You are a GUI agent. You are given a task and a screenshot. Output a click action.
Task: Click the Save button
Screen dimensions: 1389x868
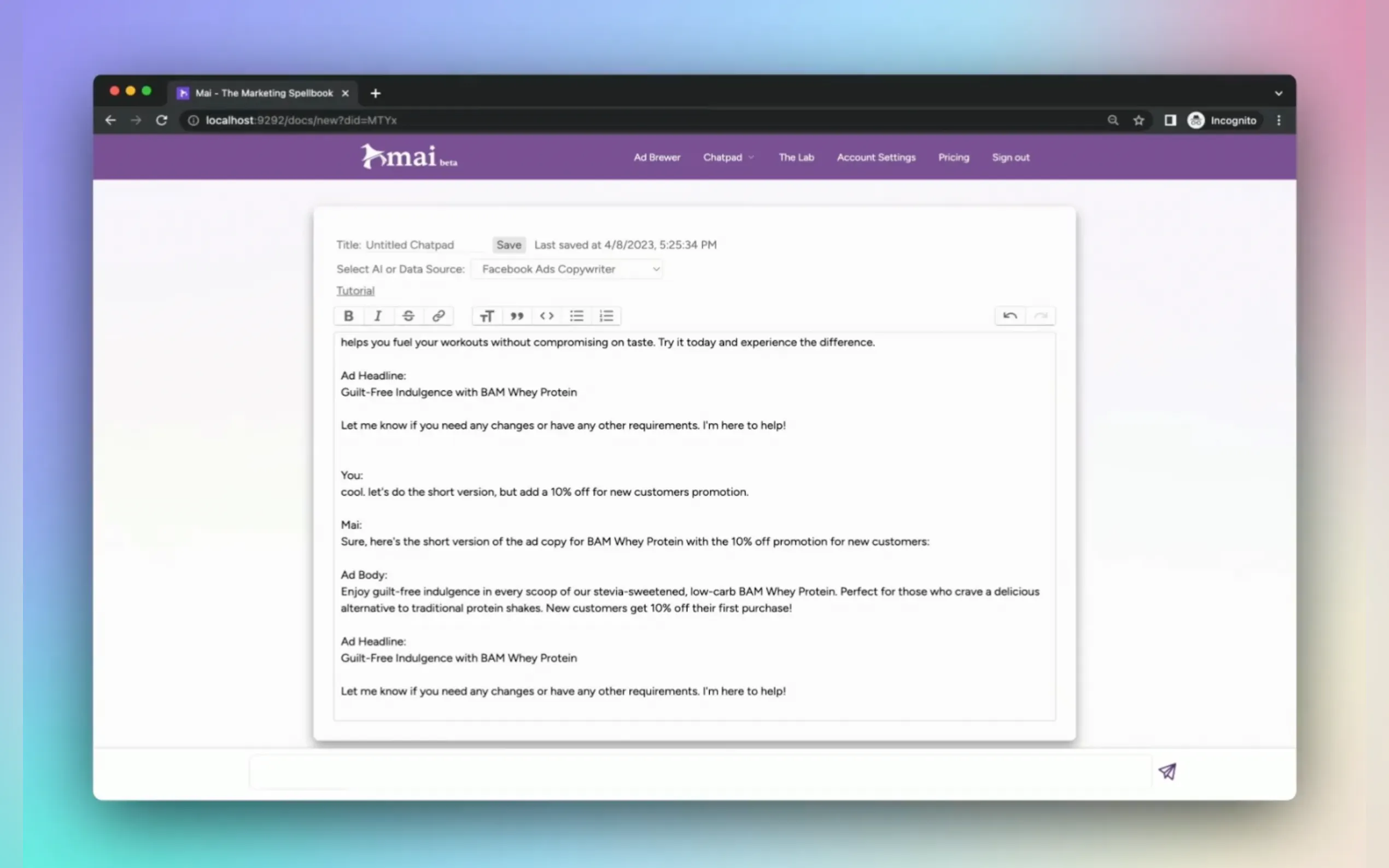pyautogui.click(x=508, y=245)
